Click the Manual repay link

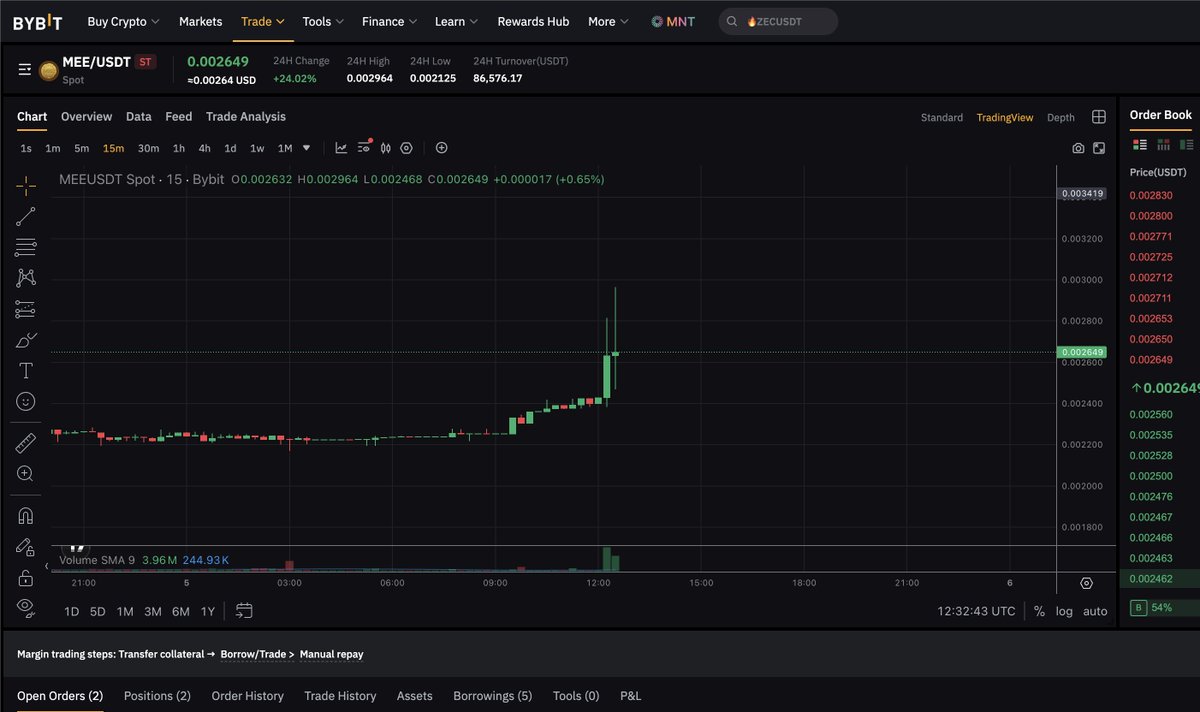pyautogui.click(x=331, y=654)
